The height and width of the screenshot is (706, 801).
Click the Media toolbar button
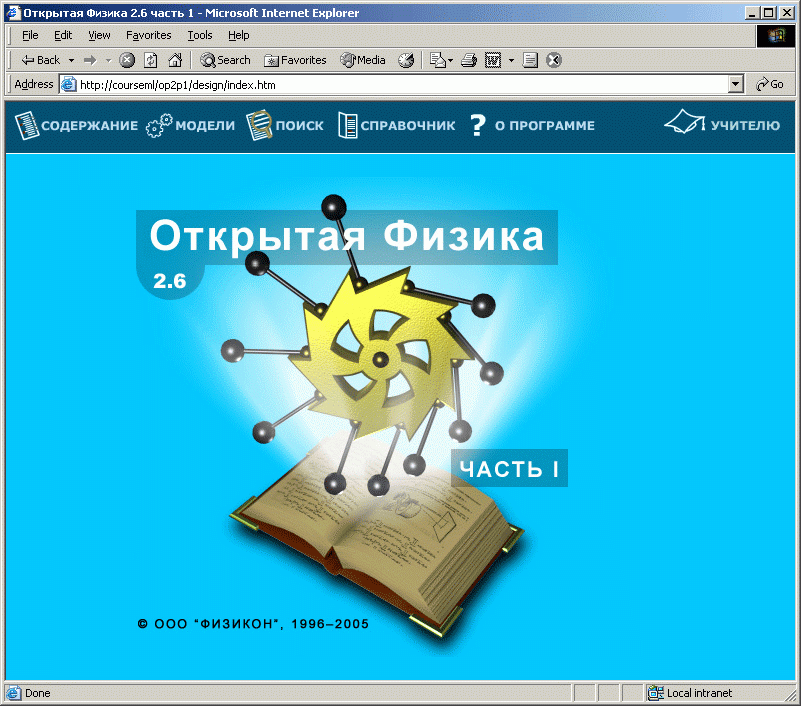363,60
